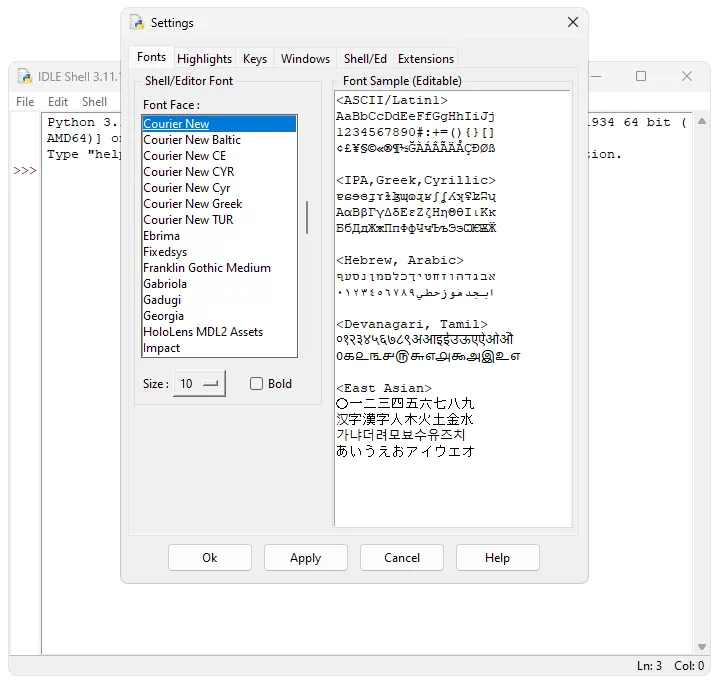Maximize the IDLE Shell window
The height and width of the screenshot is (680, 716).
coord(641,76)
